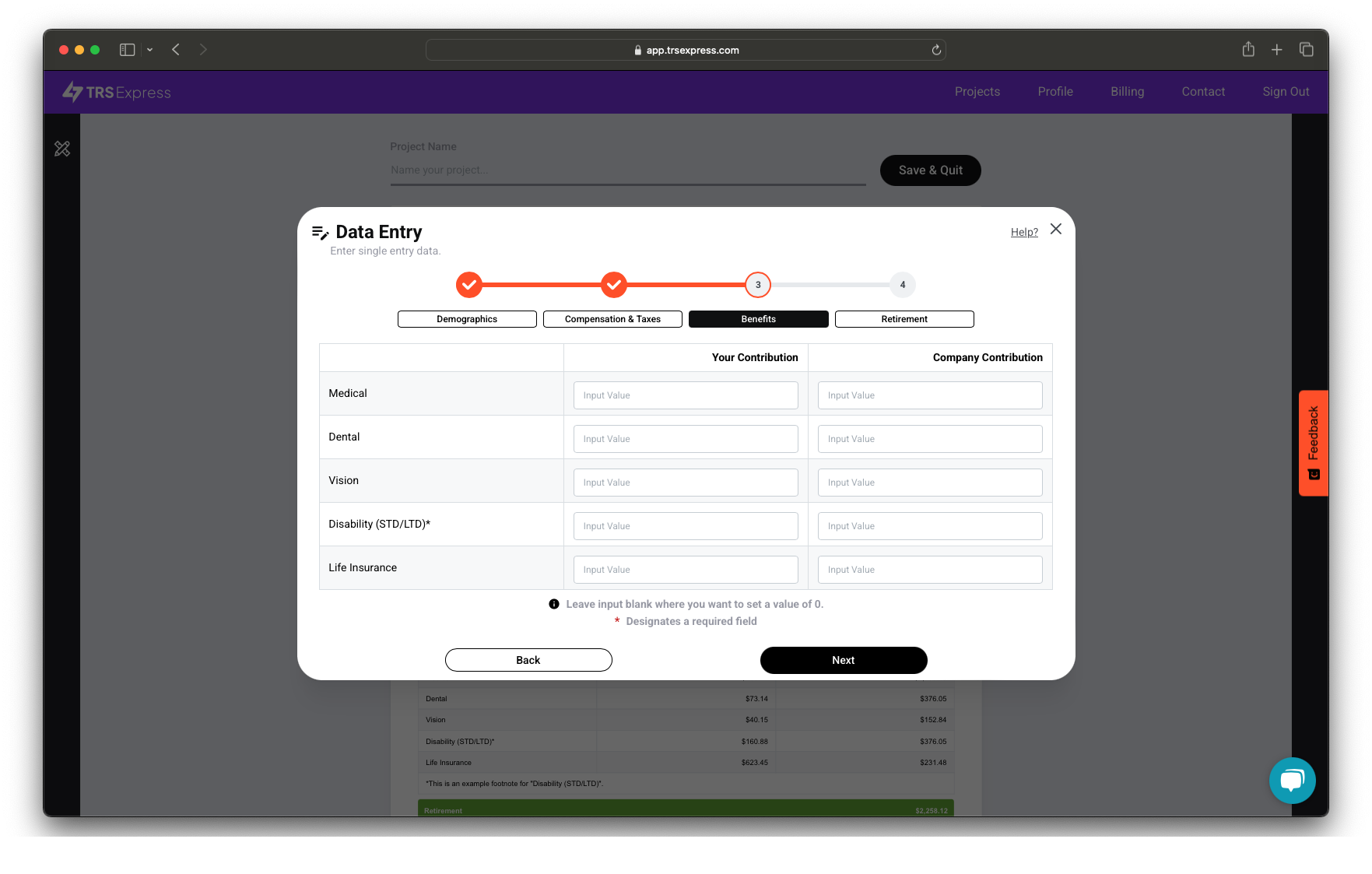This screenshot has height=874, width=1372.
Task: Click the Data Entry pencil-list icon
Action: (x=320, y=233)
